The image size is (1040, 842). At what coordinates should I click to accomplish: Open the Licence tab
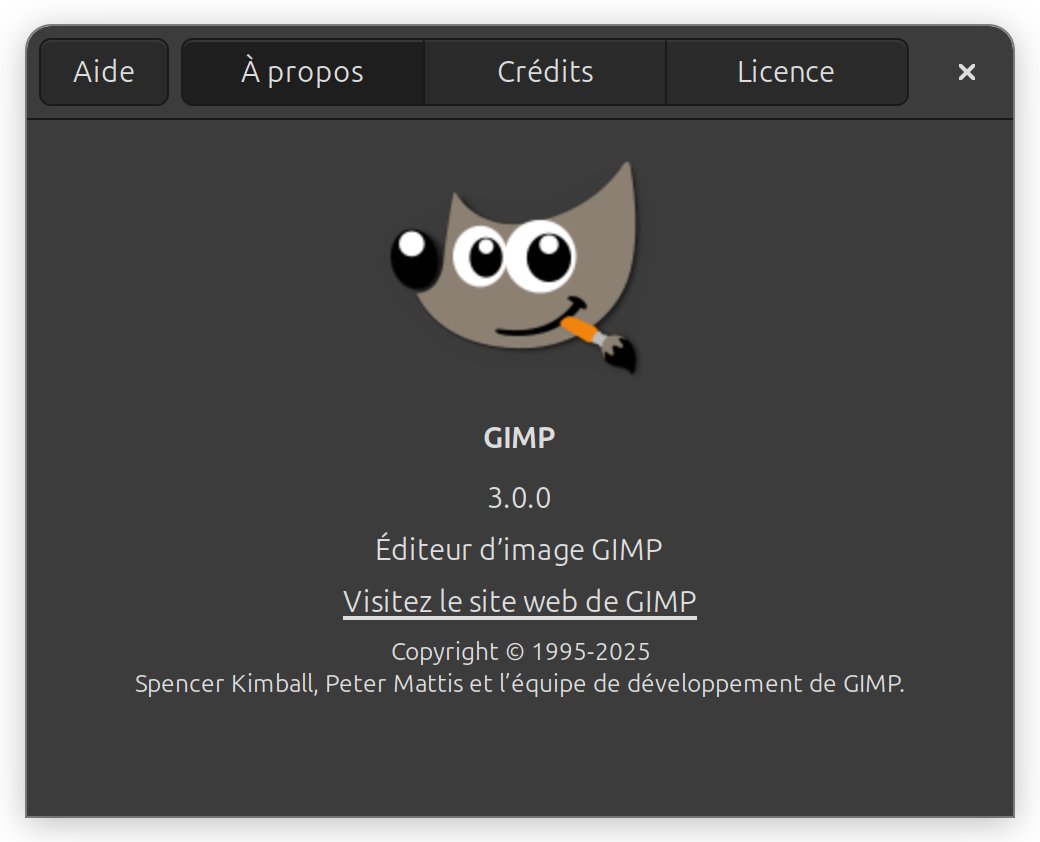coord(787,72)
